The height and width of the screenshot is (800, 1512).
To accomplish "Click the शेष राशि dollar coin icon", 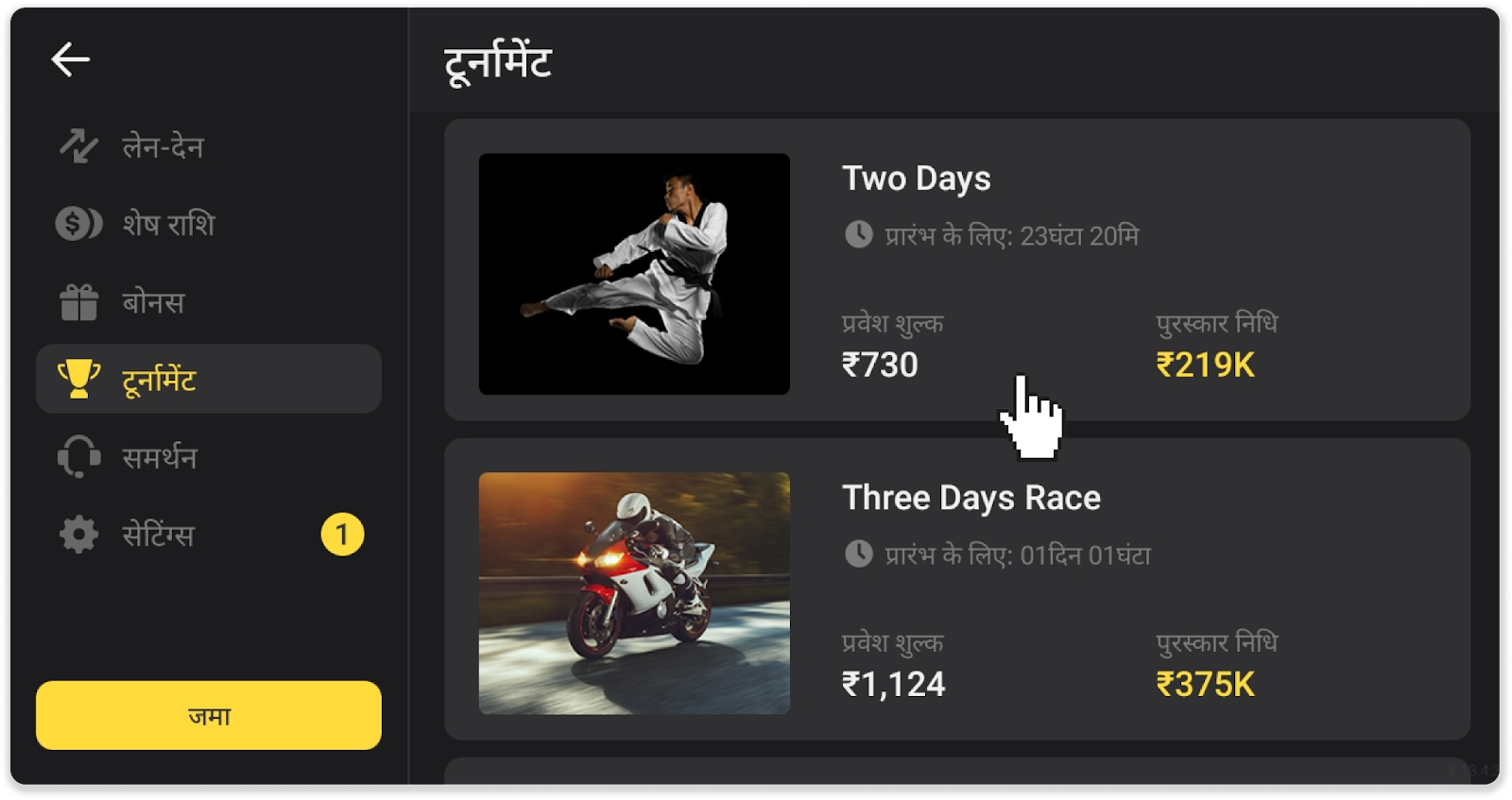I will (78, 224).
